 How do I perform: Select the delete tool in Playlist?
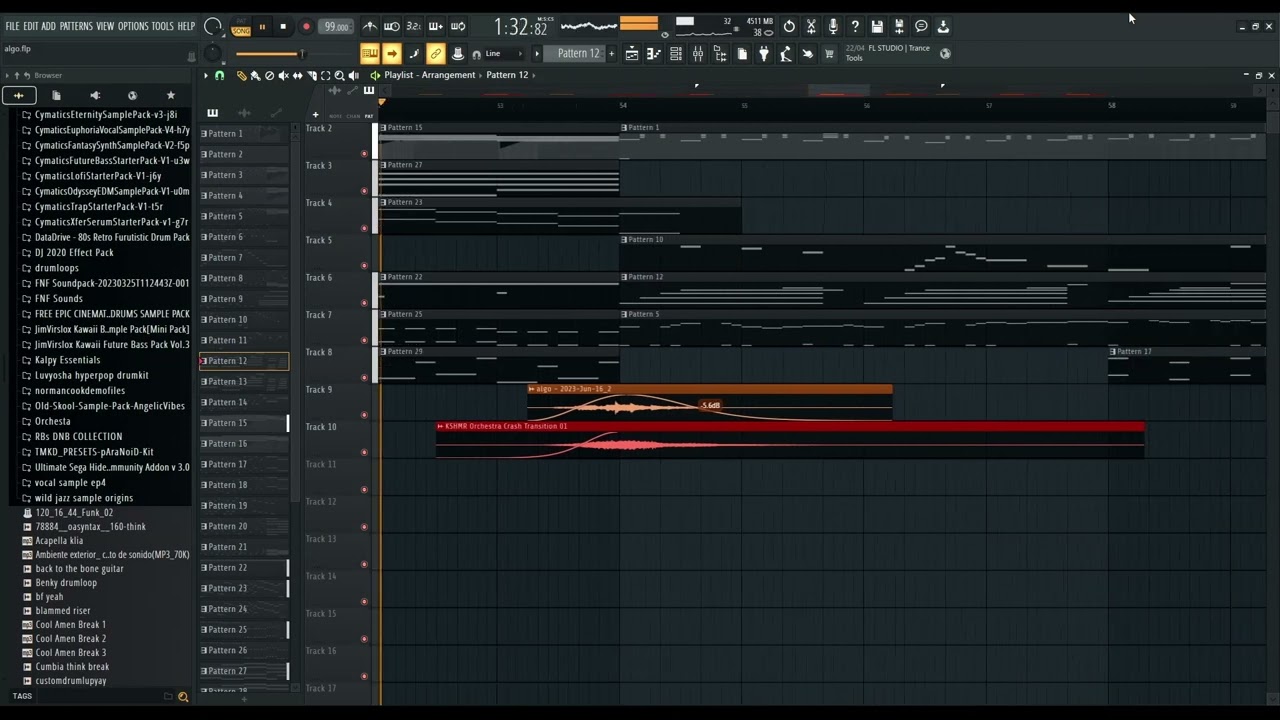click(269, 76)
